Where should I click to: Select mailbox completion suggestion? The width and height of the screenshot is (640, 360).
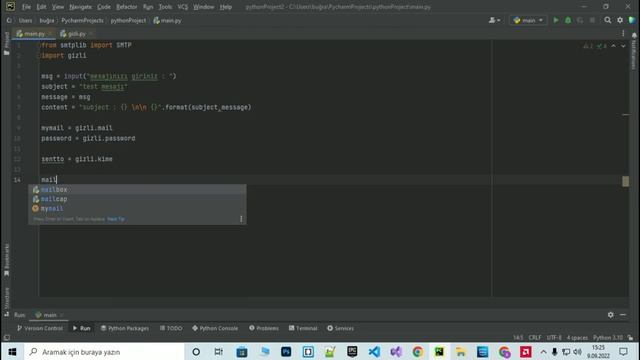click(x=137, y=189)
